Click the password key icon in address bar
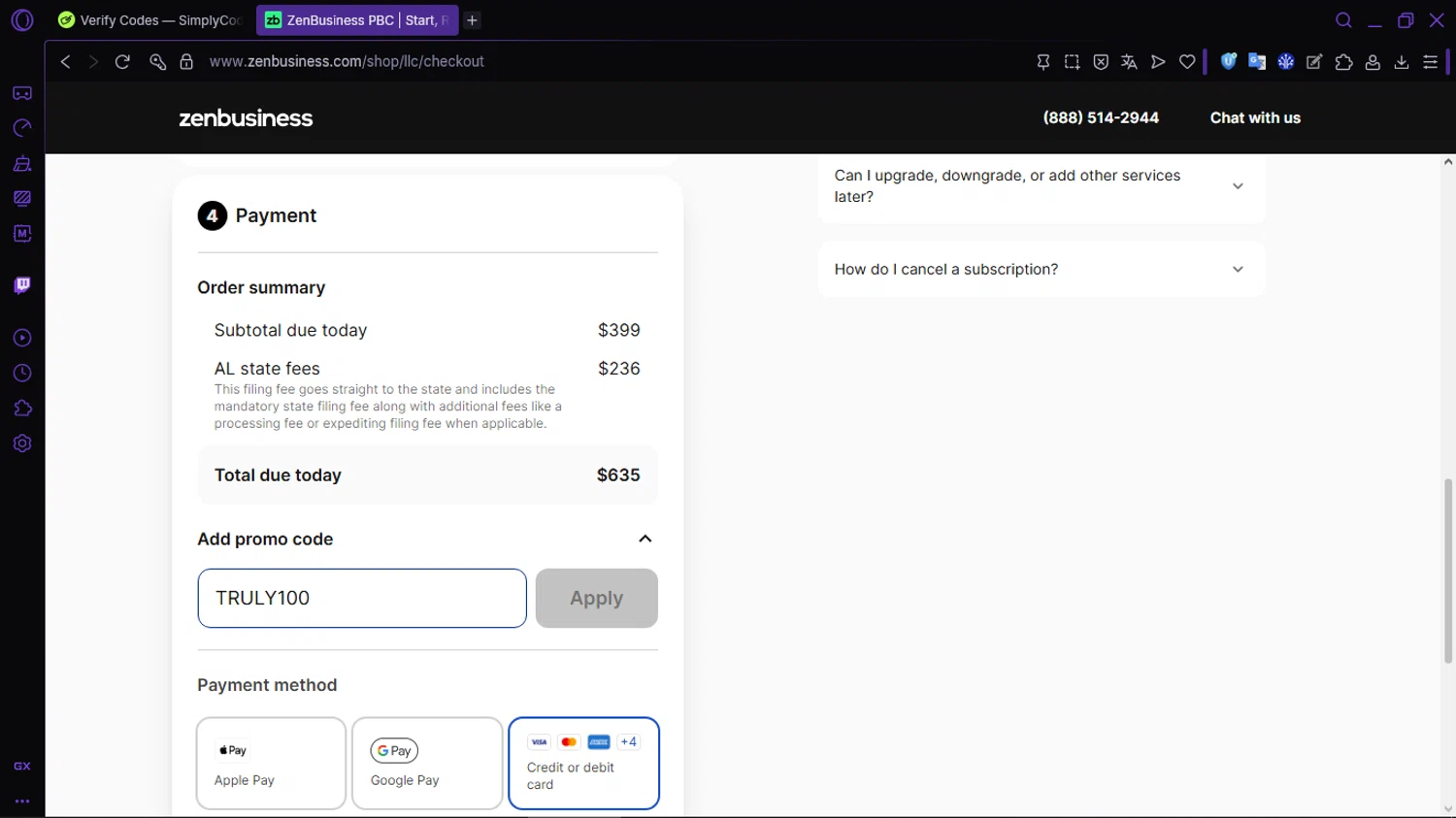This screenshot has width=1456, height=818. click(157, 61)
